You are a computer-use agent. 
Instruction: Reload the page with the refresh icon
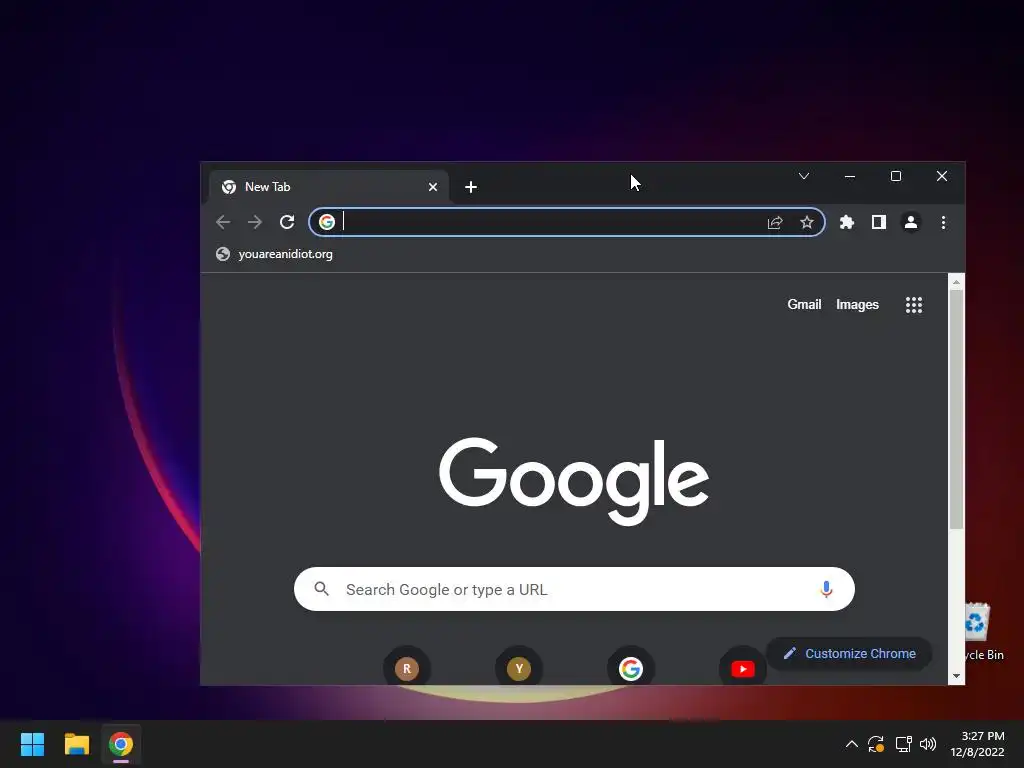click(287, 222)
